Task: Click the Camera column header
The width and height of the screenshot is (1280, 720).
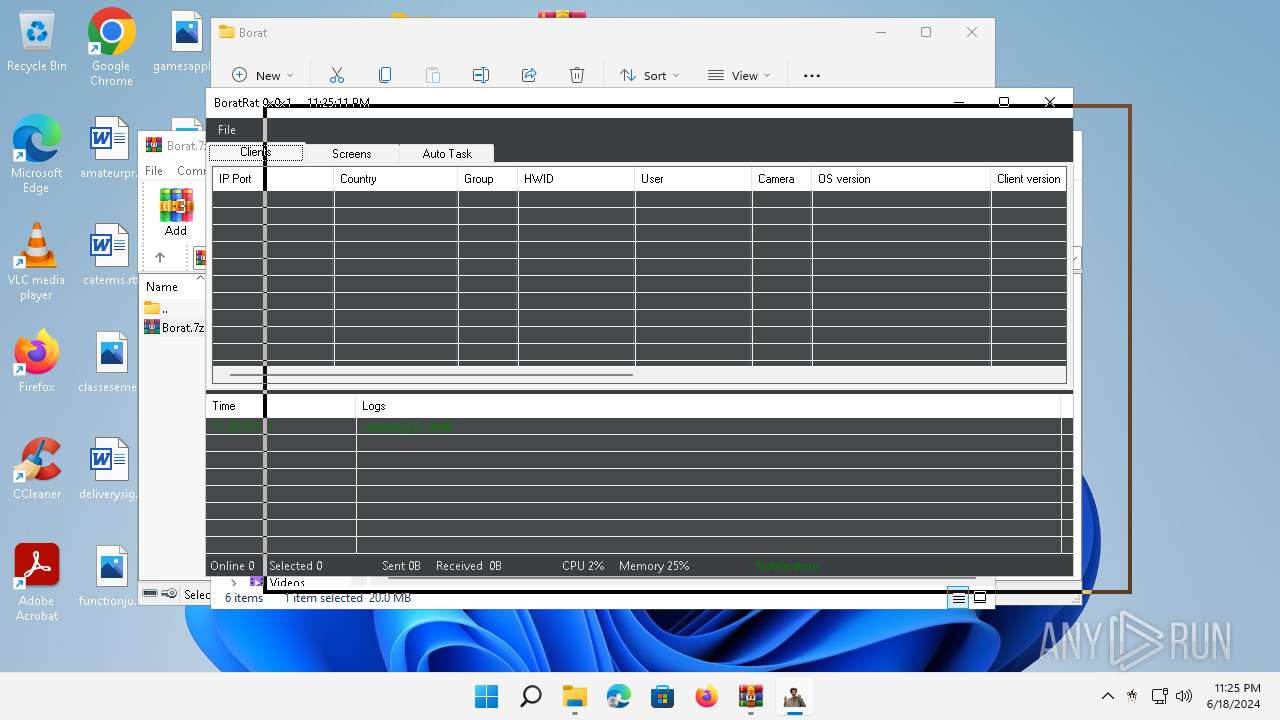Action: (x=782, y=179)
